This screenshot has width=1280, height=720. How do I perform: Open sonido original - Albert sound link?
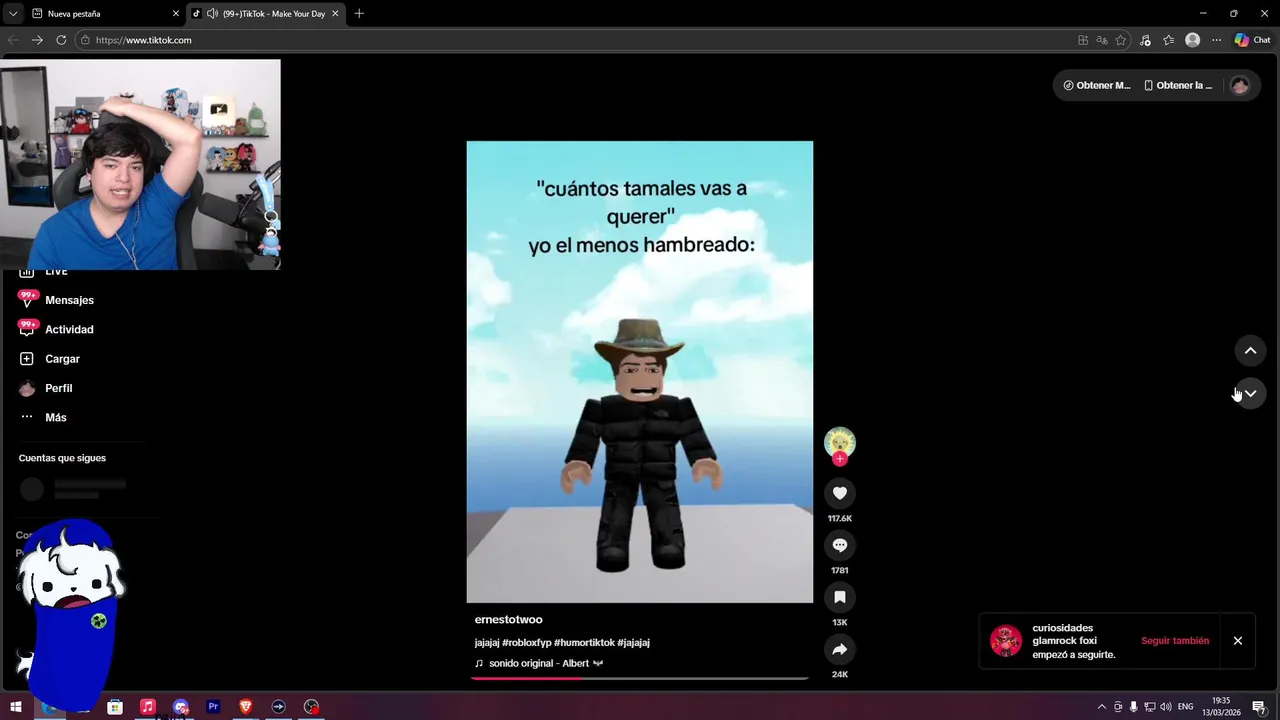(539, 663)
